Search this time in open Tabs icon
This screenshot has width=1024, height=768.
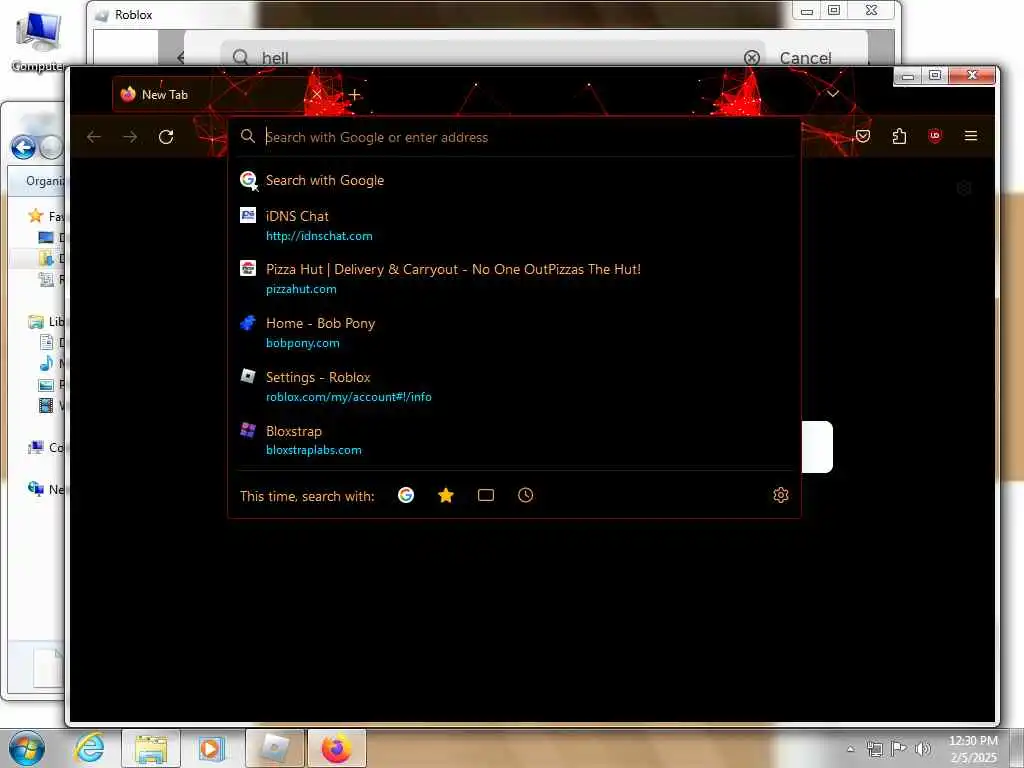[x=486, y=495]
